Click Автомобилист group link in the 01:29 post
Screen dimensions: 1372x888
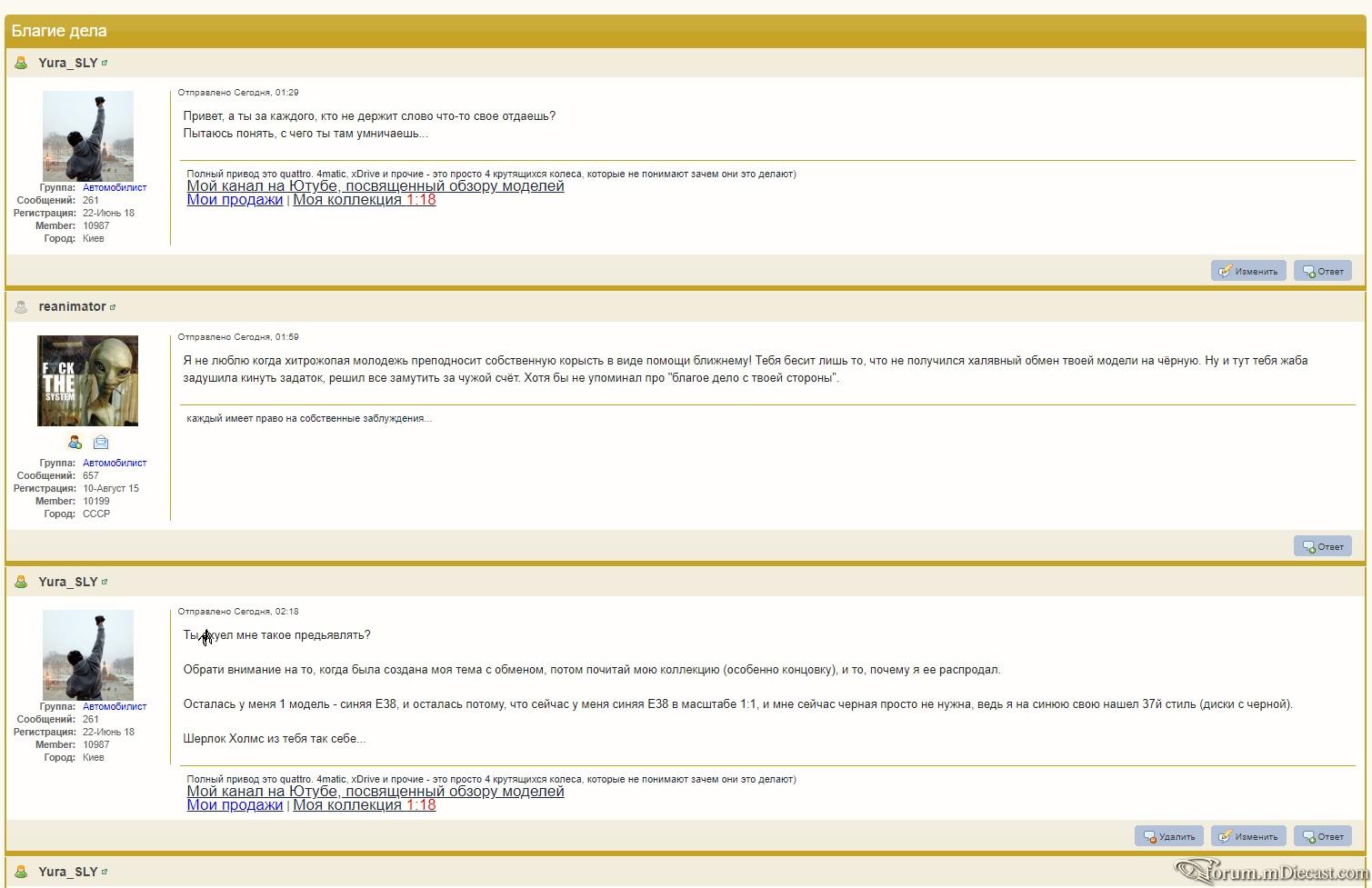115,187
